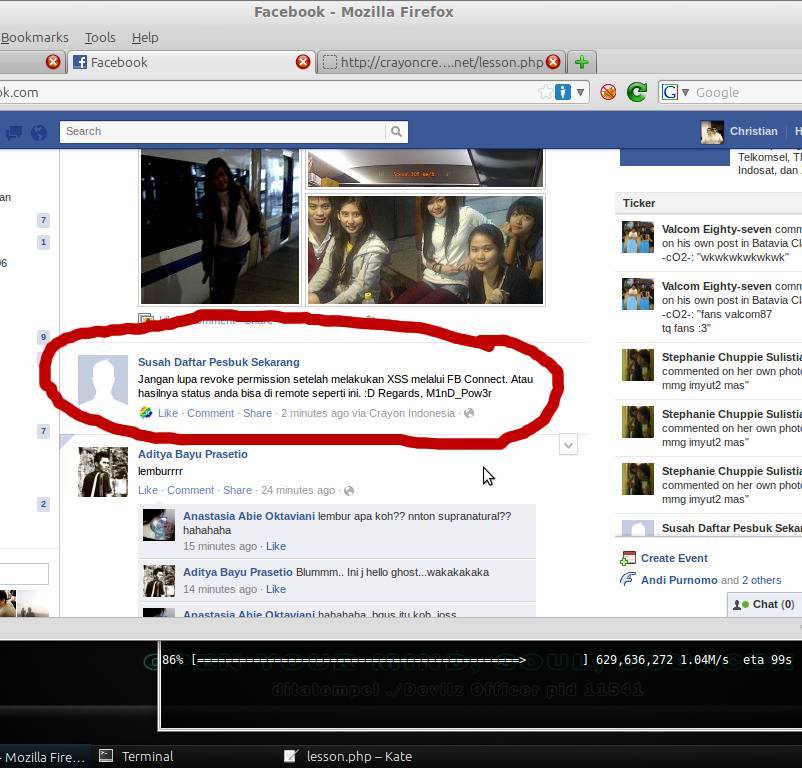802x768 pixels.
Task: Click into the Facebook Search field
Action: [222, 131]
